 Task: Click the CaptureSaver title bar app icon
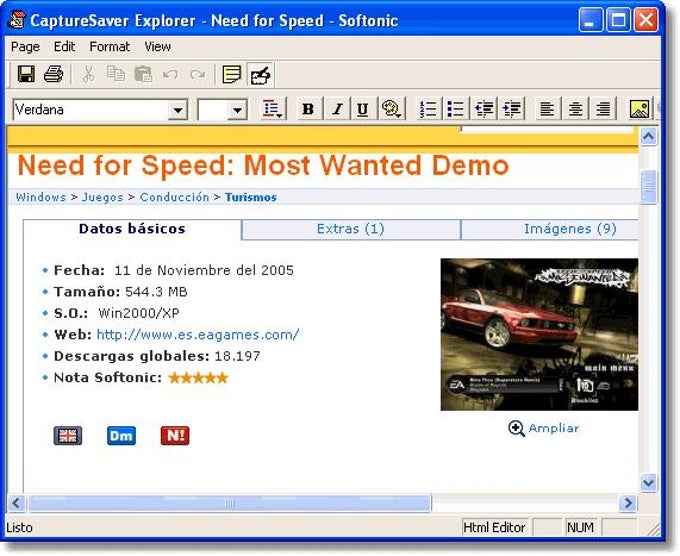pyautogui.click(x=17, y=20)
